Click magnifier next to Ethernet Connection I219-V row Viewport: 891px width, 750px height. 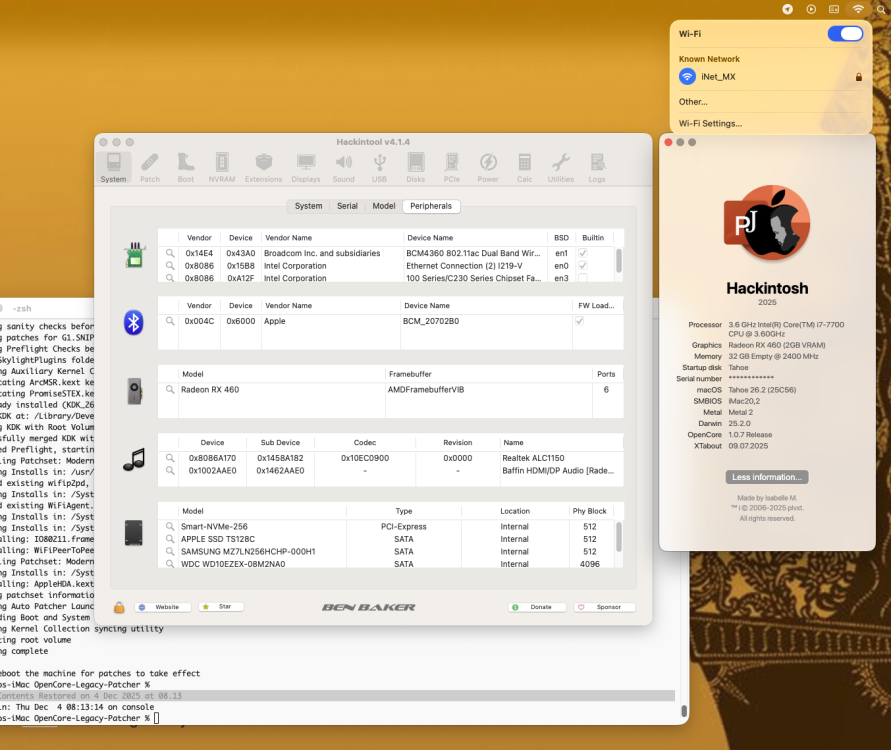click(x=170, y=265)
